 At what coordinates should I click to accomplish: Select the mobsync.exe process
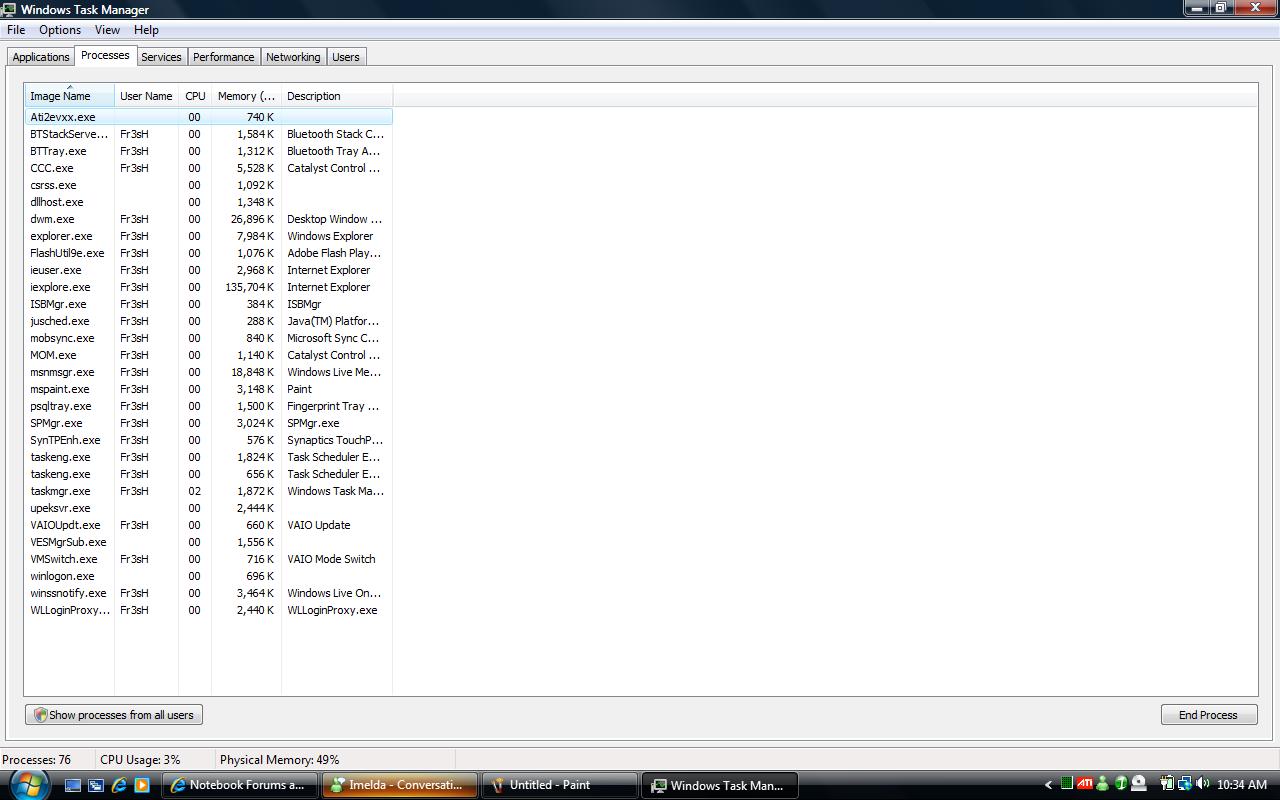tap(208, 338)
